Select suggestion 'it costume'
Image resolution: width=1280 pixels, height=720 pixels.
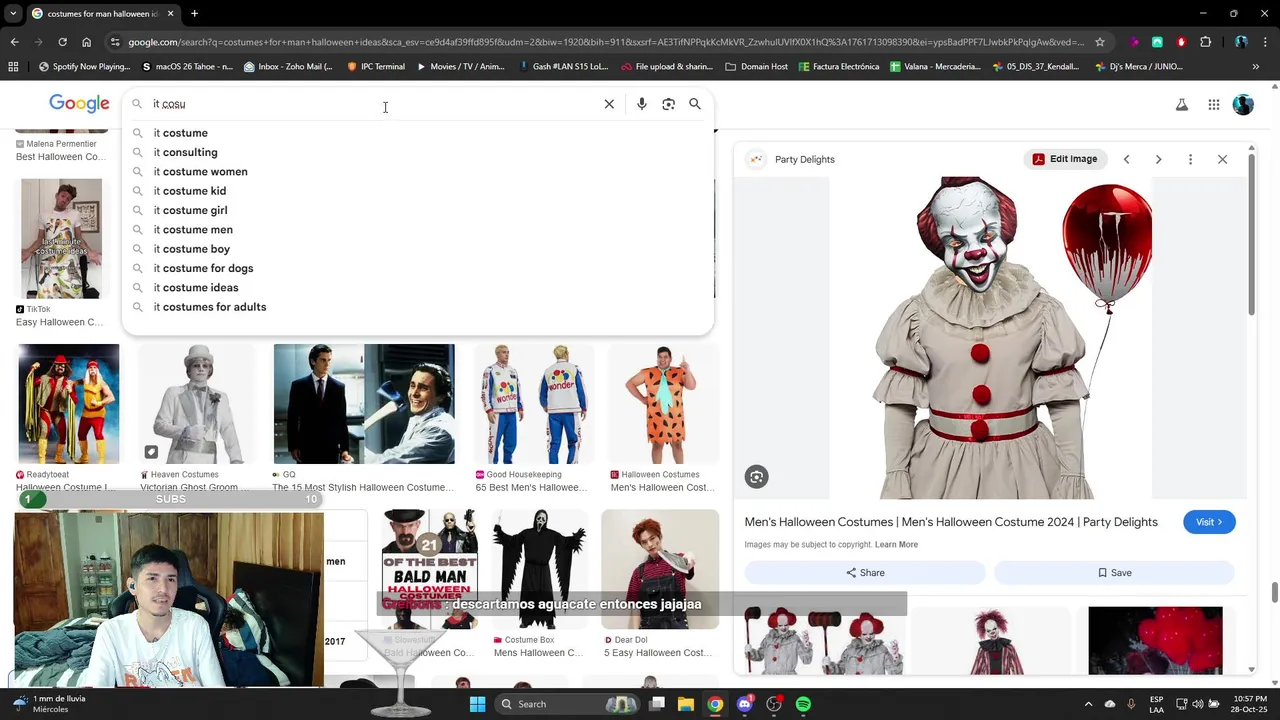418,133
